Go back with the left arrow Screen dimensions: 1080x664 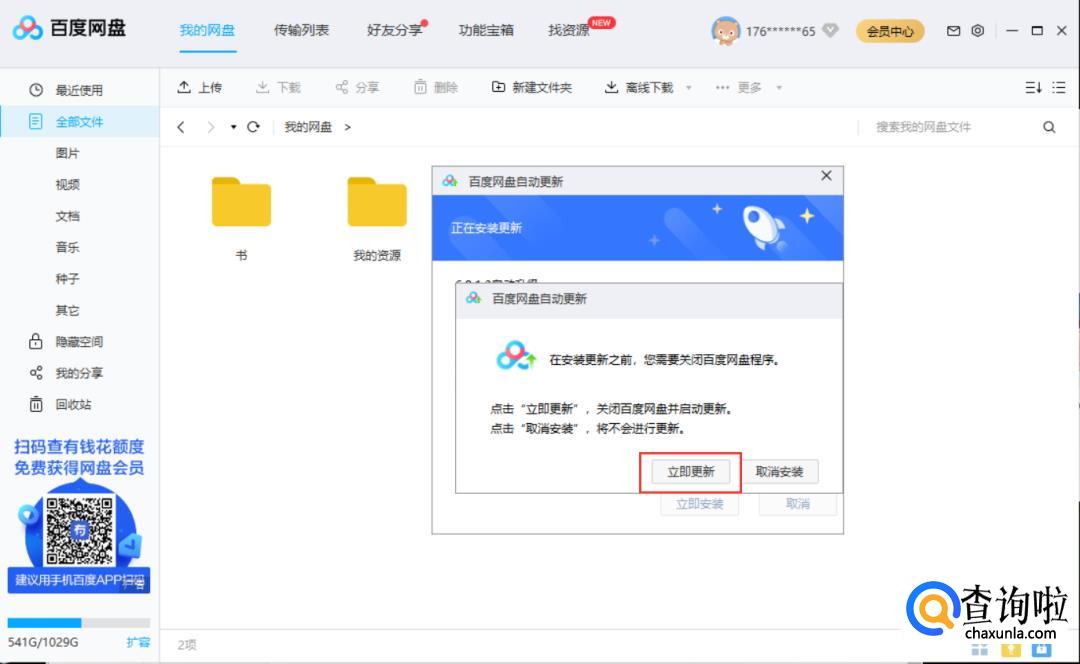(181, 127)
